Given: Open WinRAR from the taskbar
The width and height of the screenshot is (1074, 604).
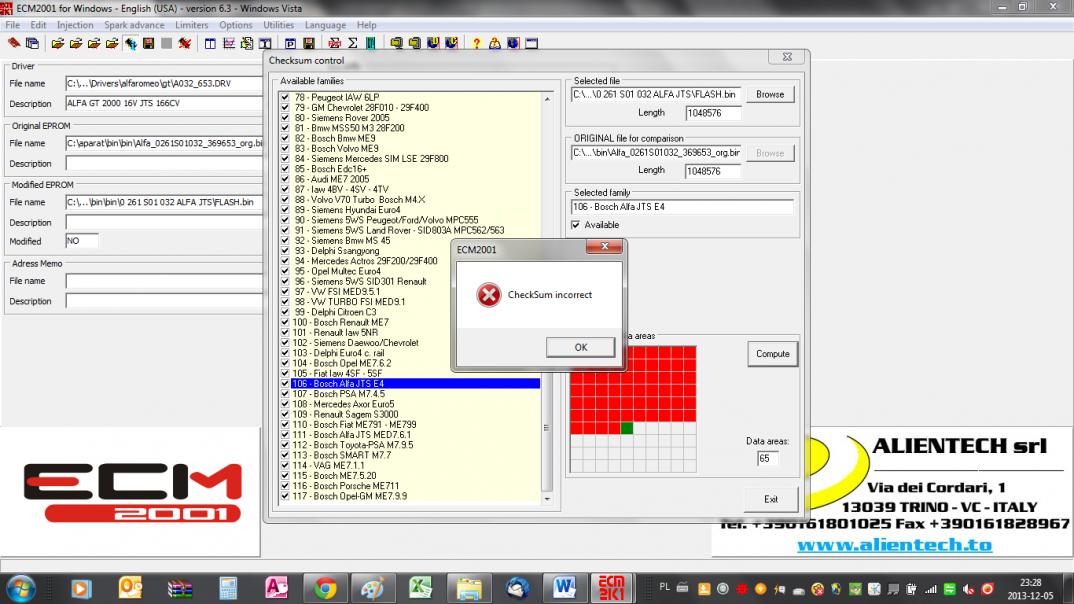Looking at the screenshot, I should click(180, 588).
